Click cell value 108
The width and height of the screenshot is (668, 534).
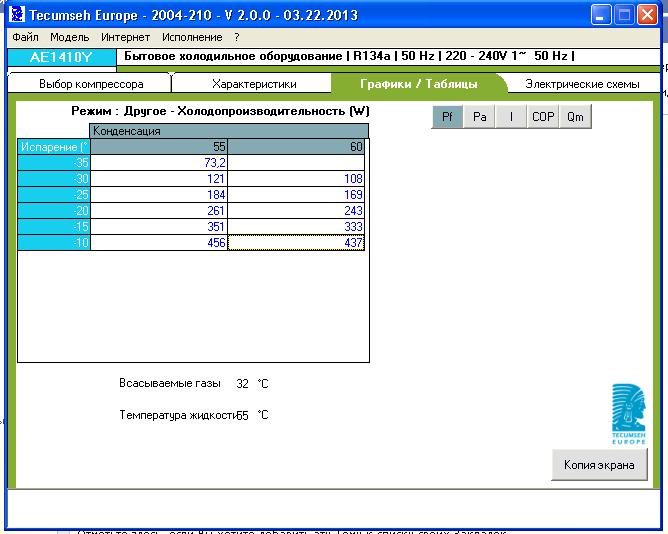(296, 179)
